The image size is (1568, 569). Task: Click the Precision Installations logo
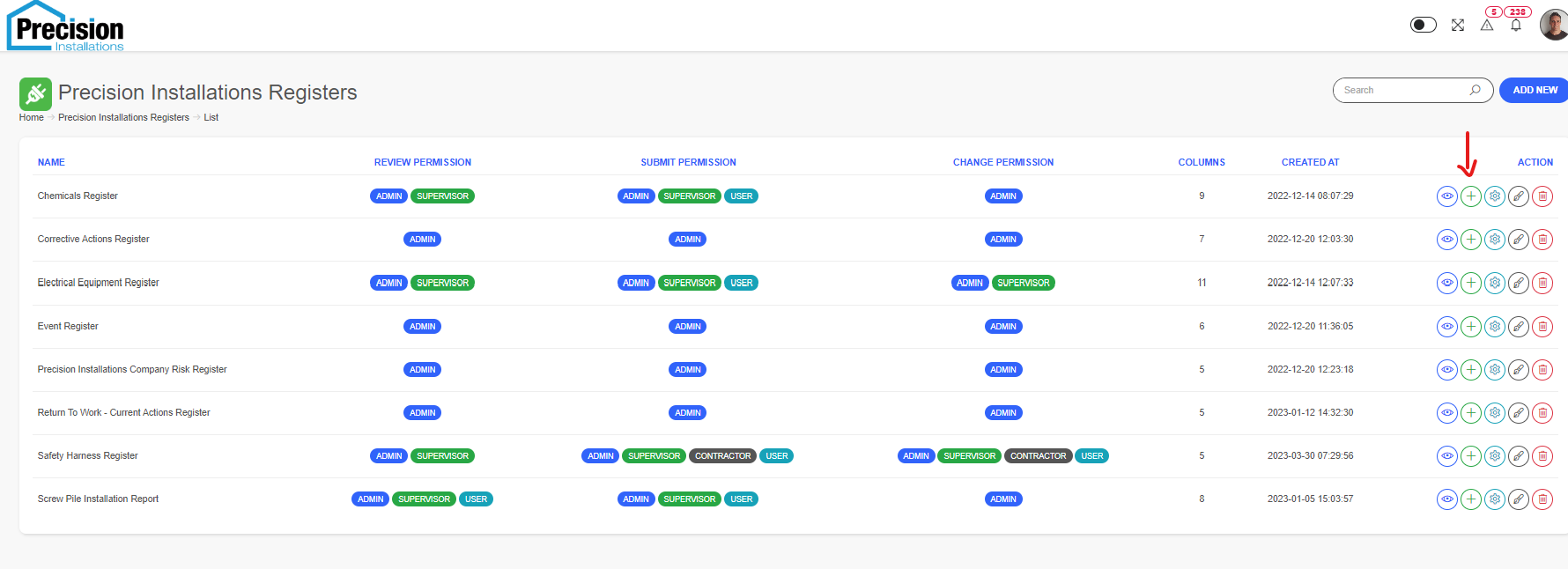(x=67, y=27)
